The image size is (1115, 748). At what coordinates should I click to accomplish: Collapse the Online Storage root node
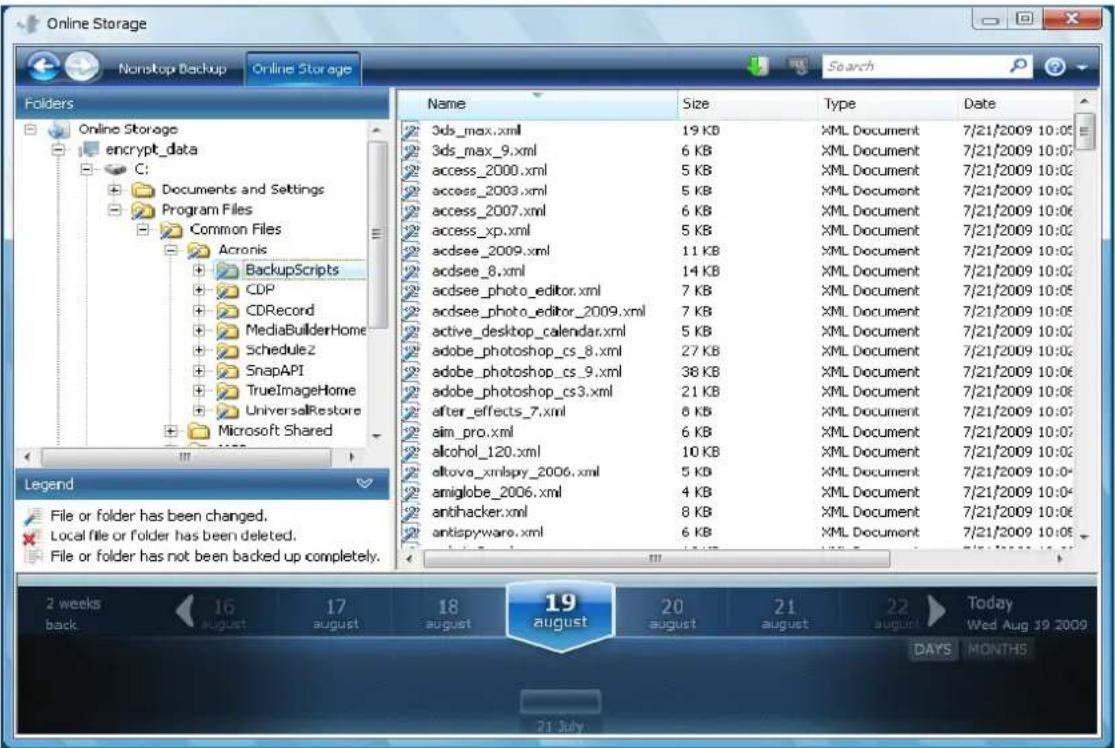click(31, 129)
